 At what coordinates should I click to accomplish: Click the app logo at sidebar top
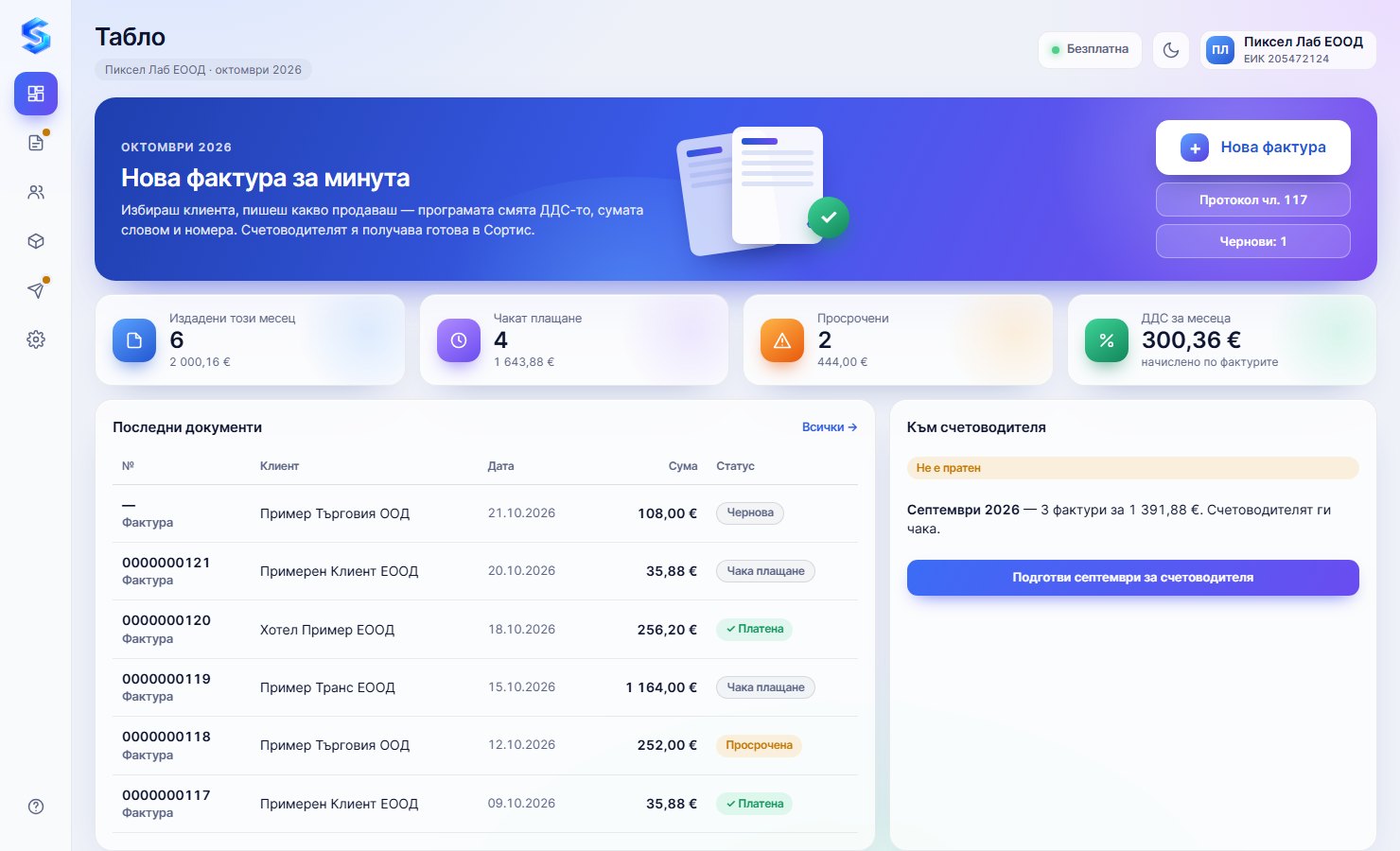(36, 36)
